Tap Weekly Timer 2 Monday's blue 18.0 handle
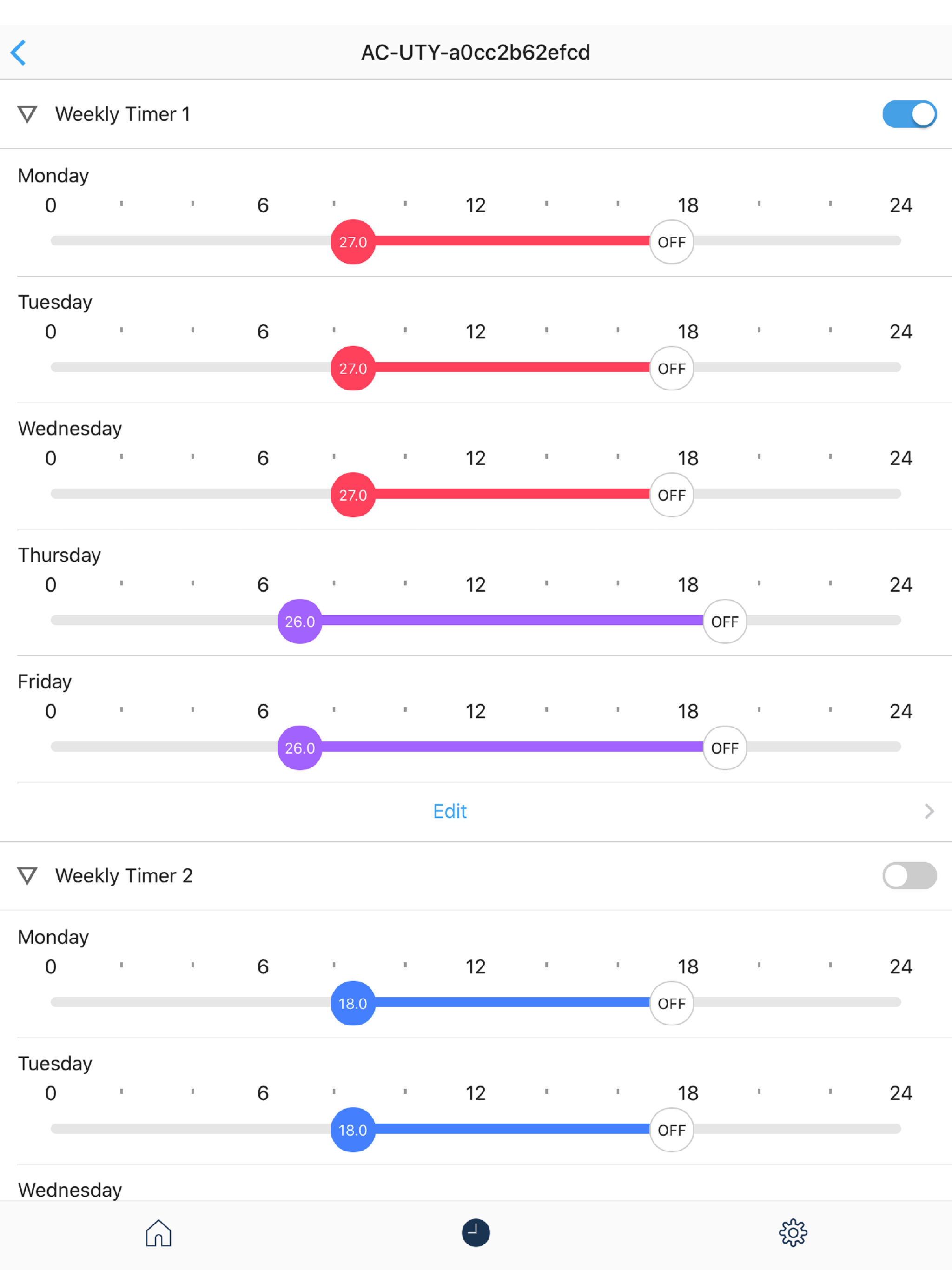Image resolution: width=952 pixels, height=1270 pixels. tap(353, 1003)
